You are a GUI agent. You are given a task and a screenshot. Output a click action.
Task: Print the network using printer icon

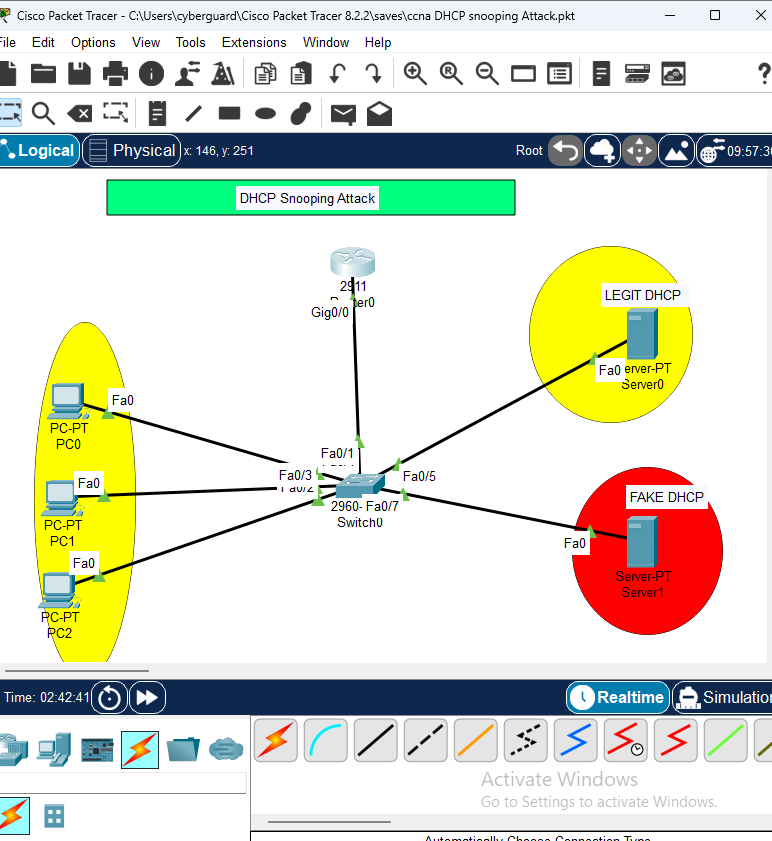click(115, 73)
